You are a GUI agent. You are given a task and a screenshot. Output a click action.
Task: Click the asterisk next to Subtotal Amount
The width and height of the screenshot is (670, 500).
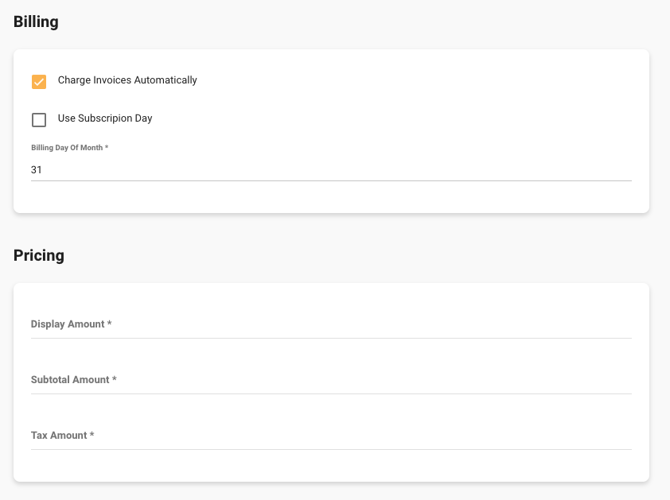click(x=114, y=380)
